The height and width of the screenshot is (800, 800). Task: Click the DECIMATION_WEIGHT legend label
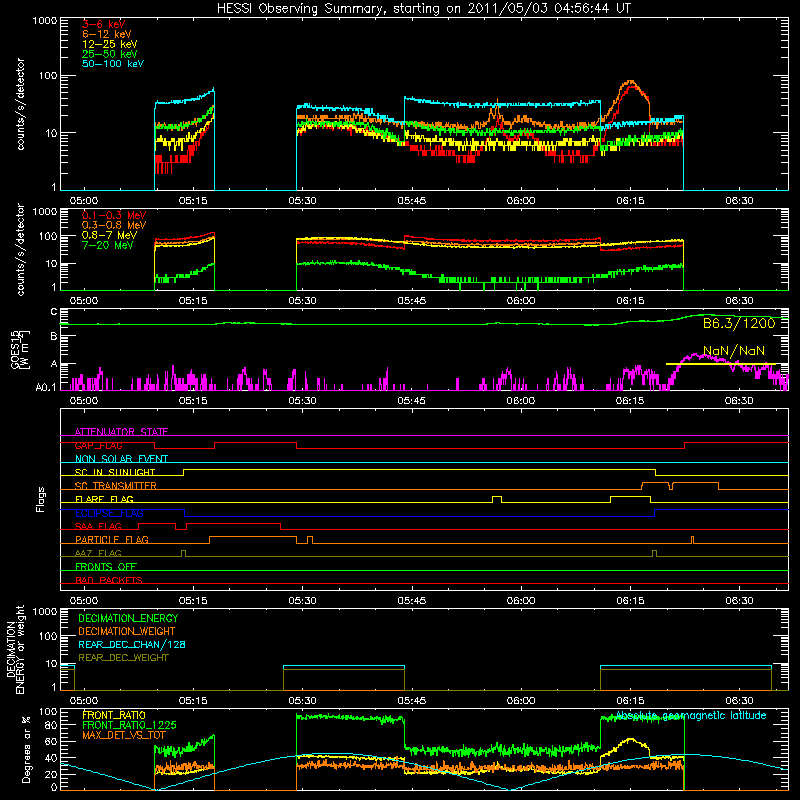(x=127, y=632)
